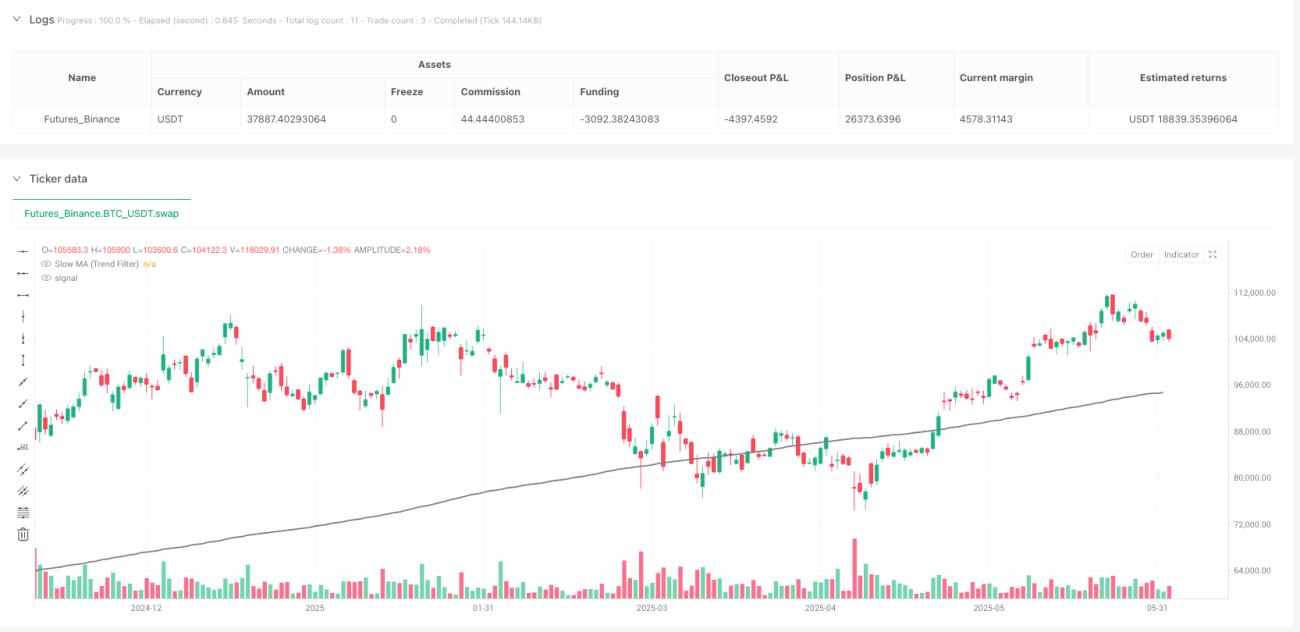Click the 2025-03 date axis label
The image size is (1300, 632).
coord(652,608)
